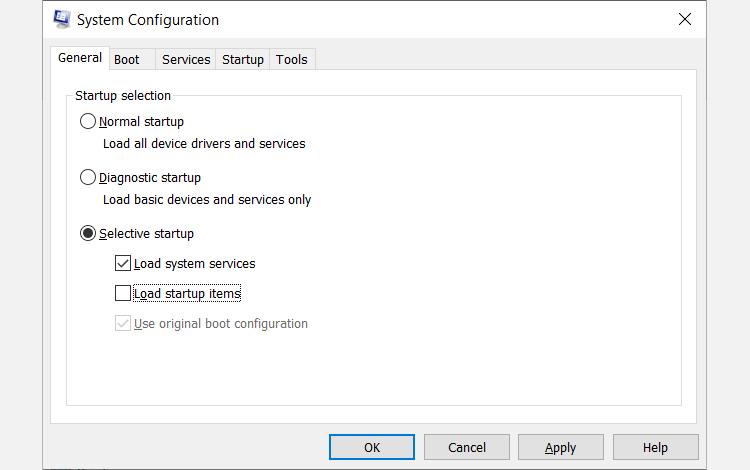Open Help for System Configuration
Image resolution: width=750 pixels, height=470 pixels.
[655, 447]
